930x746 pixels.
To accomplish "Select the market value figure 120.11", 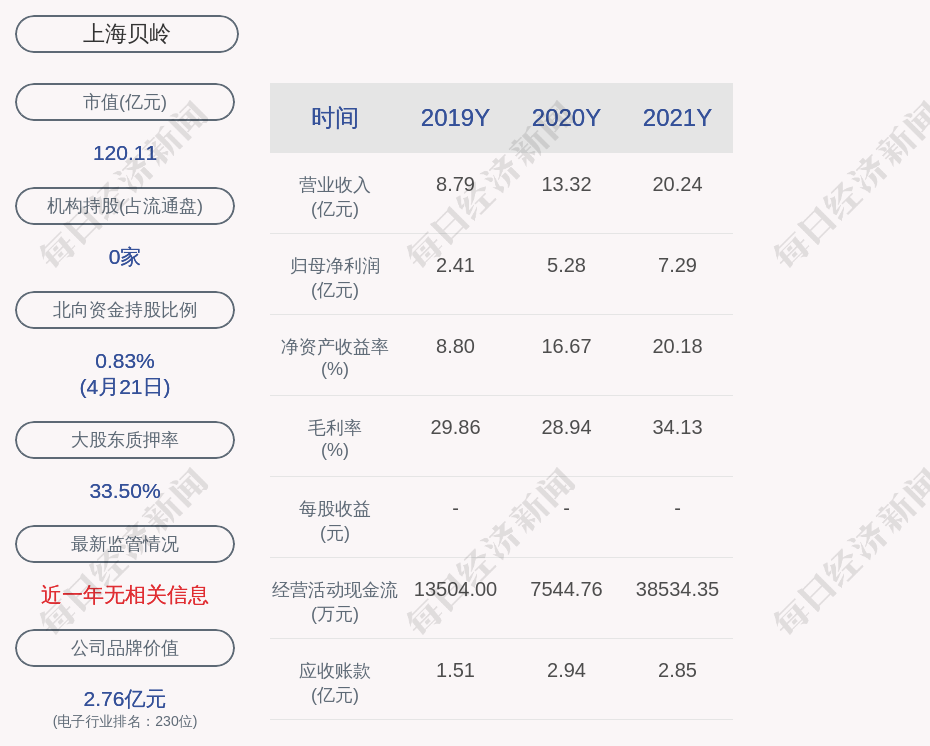I will (x=125, y=153).
